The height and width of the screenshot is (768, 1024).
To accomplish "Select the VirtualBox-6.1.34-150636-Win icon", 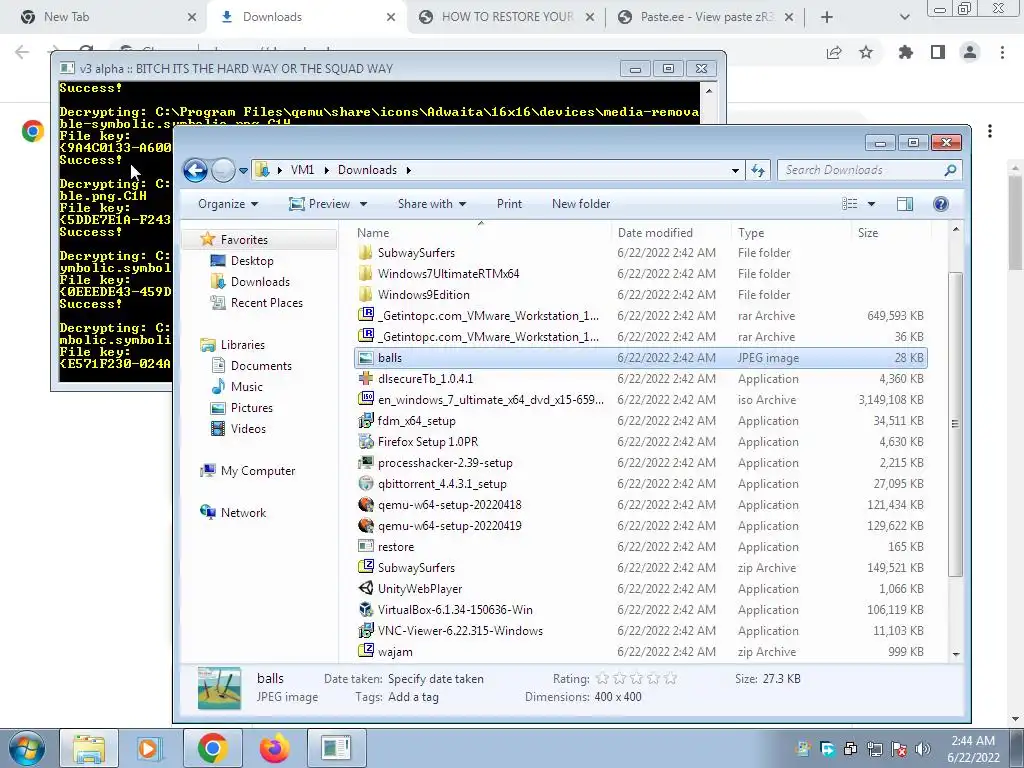I will [366, 609].
